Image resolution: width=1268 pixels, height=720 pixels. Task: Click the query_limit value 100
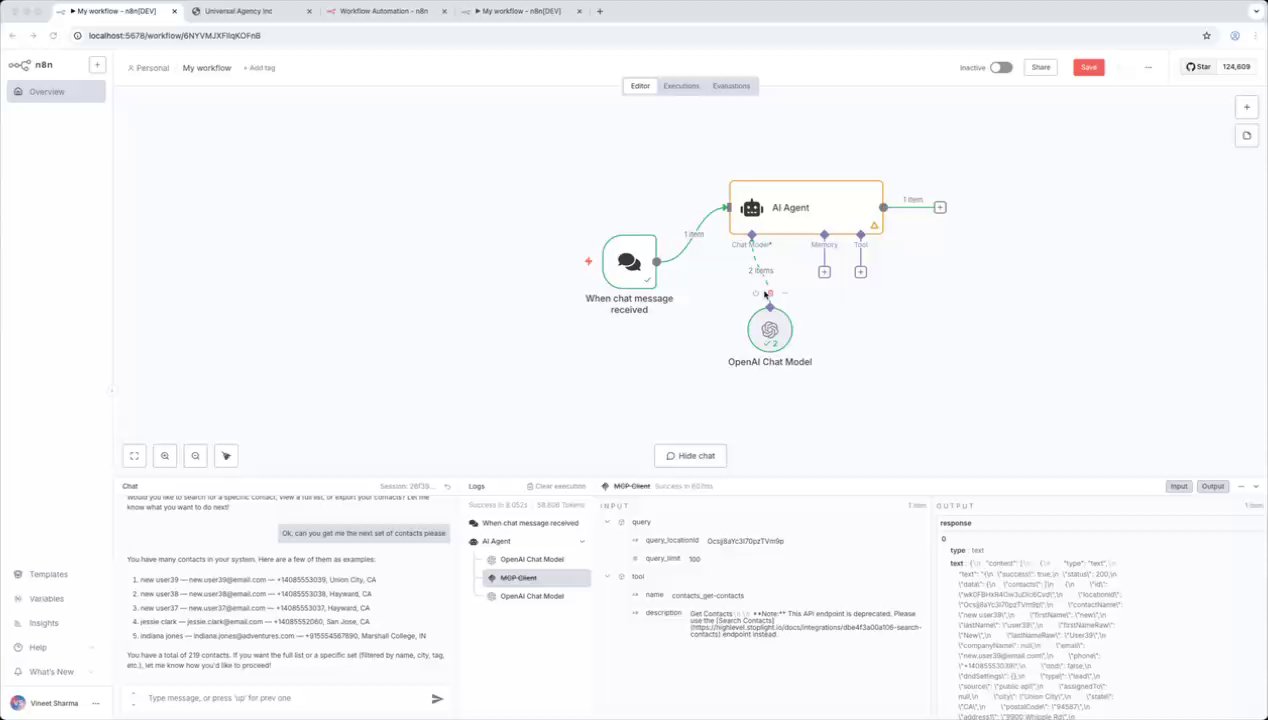[x=694, y=559]
